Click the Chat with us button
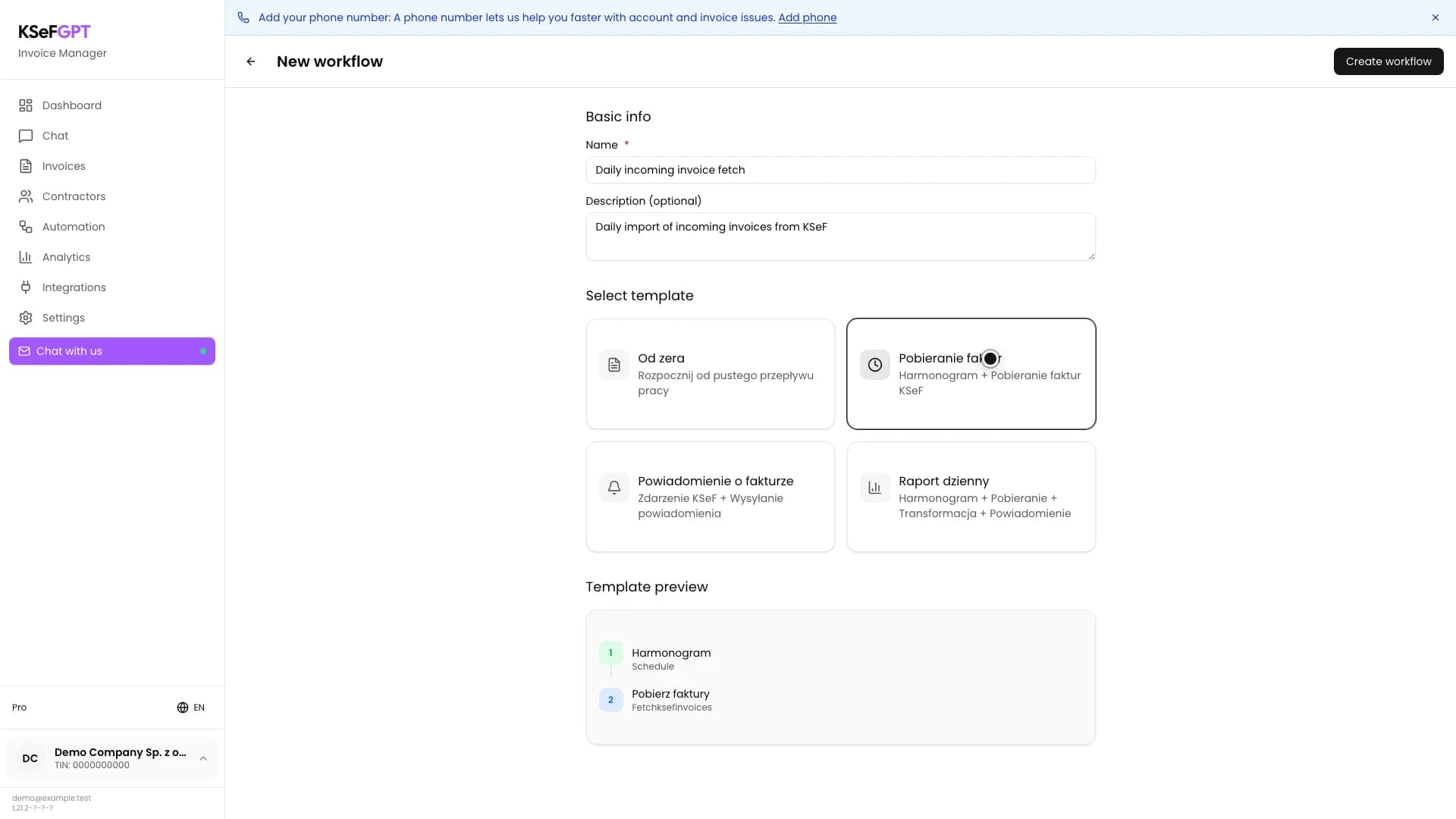This screenshot has width=1456, height=819. (112, 351)
